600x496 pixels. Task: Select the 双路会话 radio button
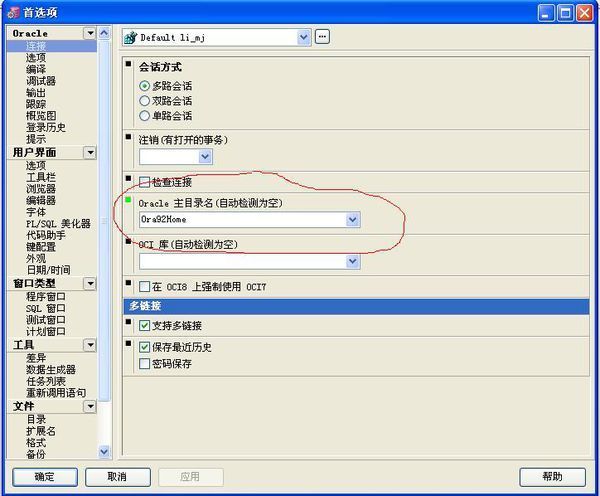tap(144, 101)
